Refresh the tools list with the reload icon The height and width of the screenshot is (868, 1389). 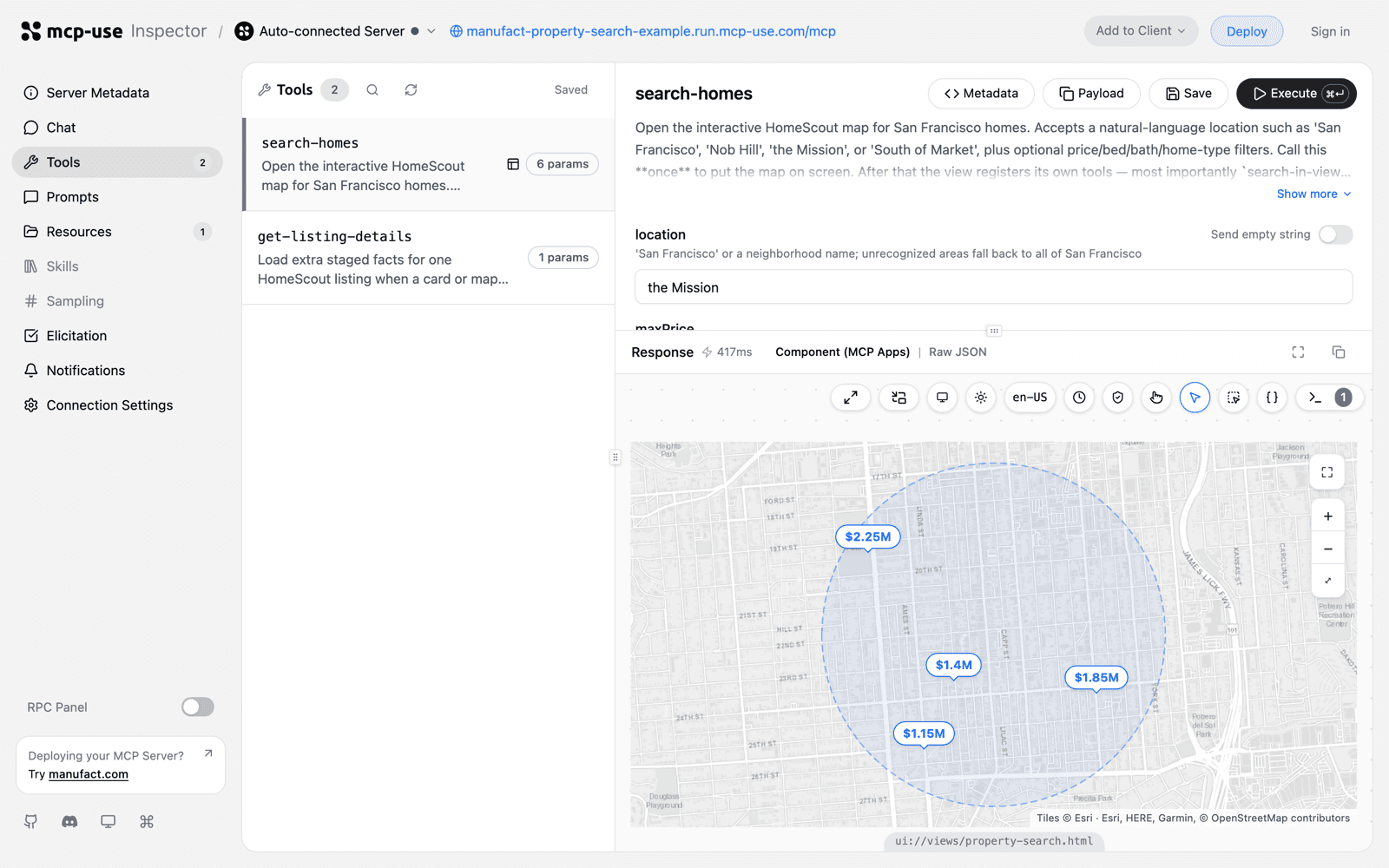click(411, 90)
